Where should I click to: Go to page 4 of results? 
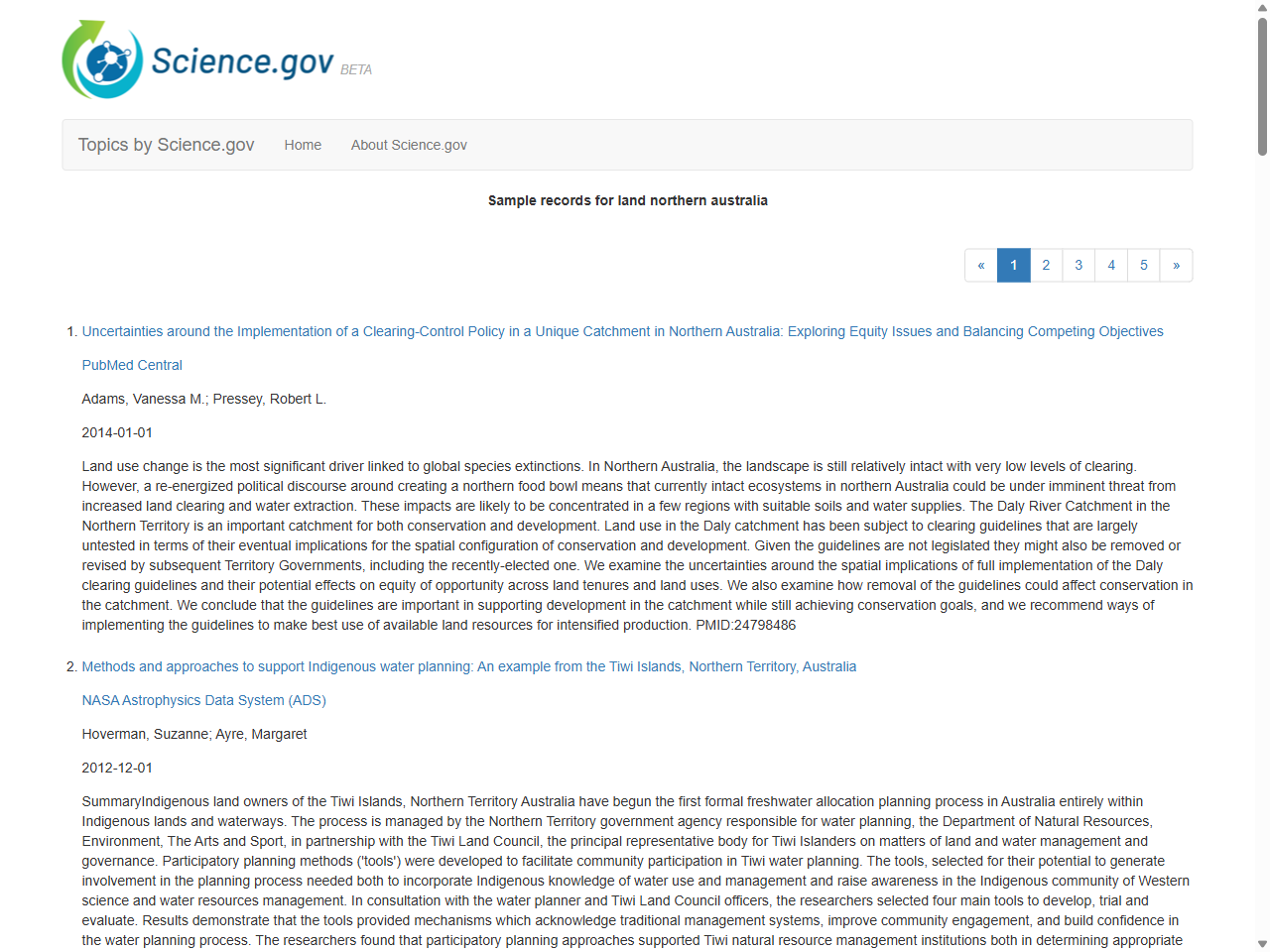[1111, 265]
